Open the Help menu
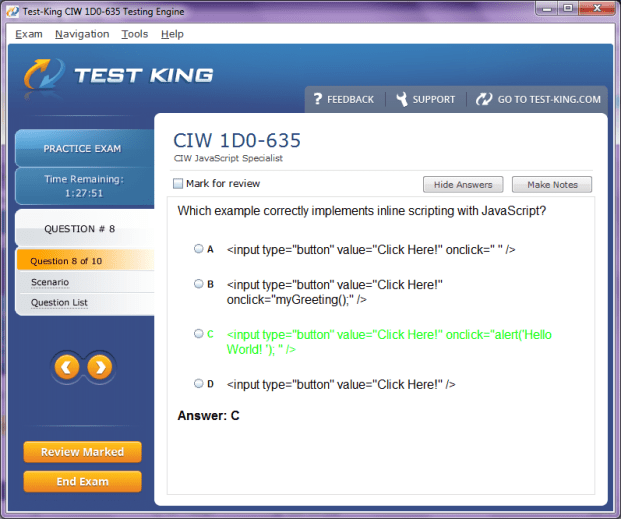Screen dimensions: 621x519 pos(172,34)
